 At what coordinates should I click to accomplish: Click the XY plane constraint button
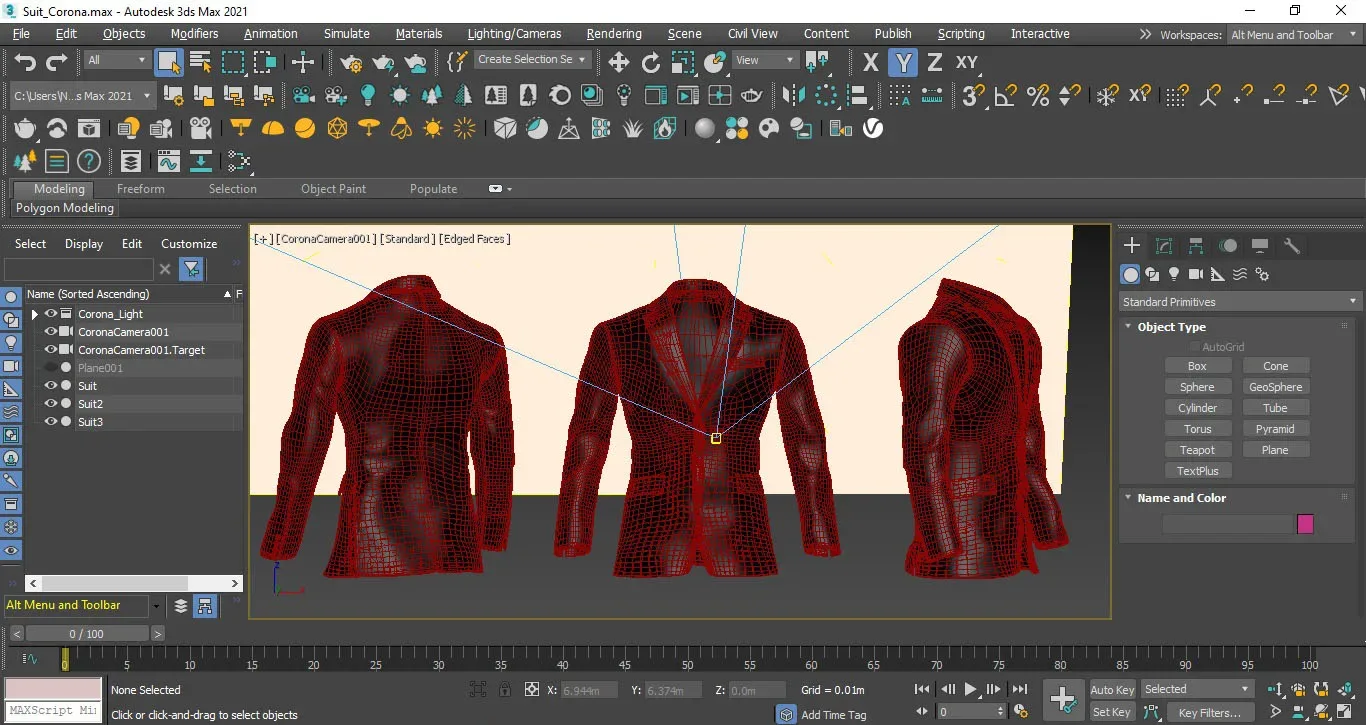[966, 62]
